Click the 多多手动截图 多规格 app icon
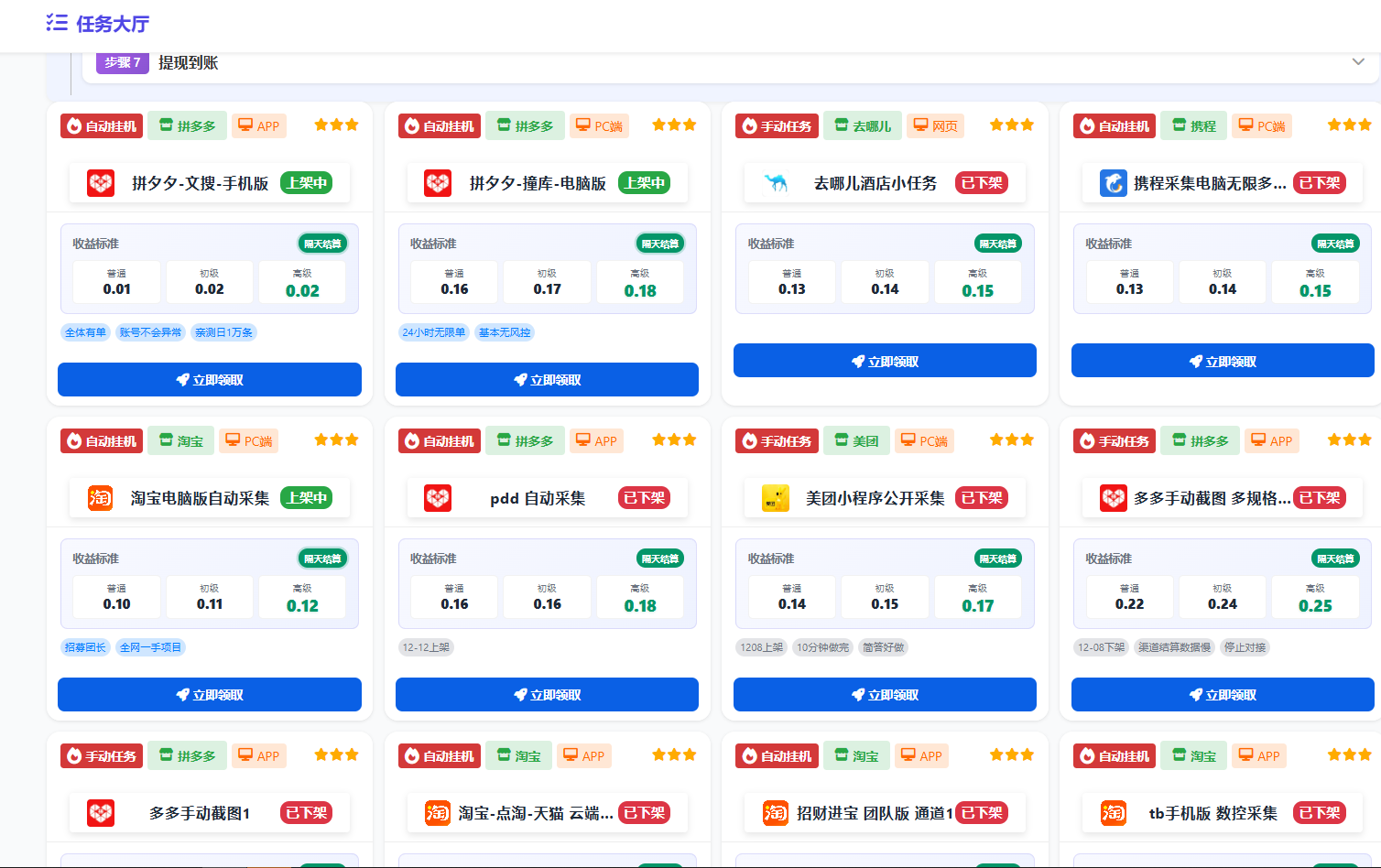The width and height of the screenshot is (1381, 868). (1114, 498)
